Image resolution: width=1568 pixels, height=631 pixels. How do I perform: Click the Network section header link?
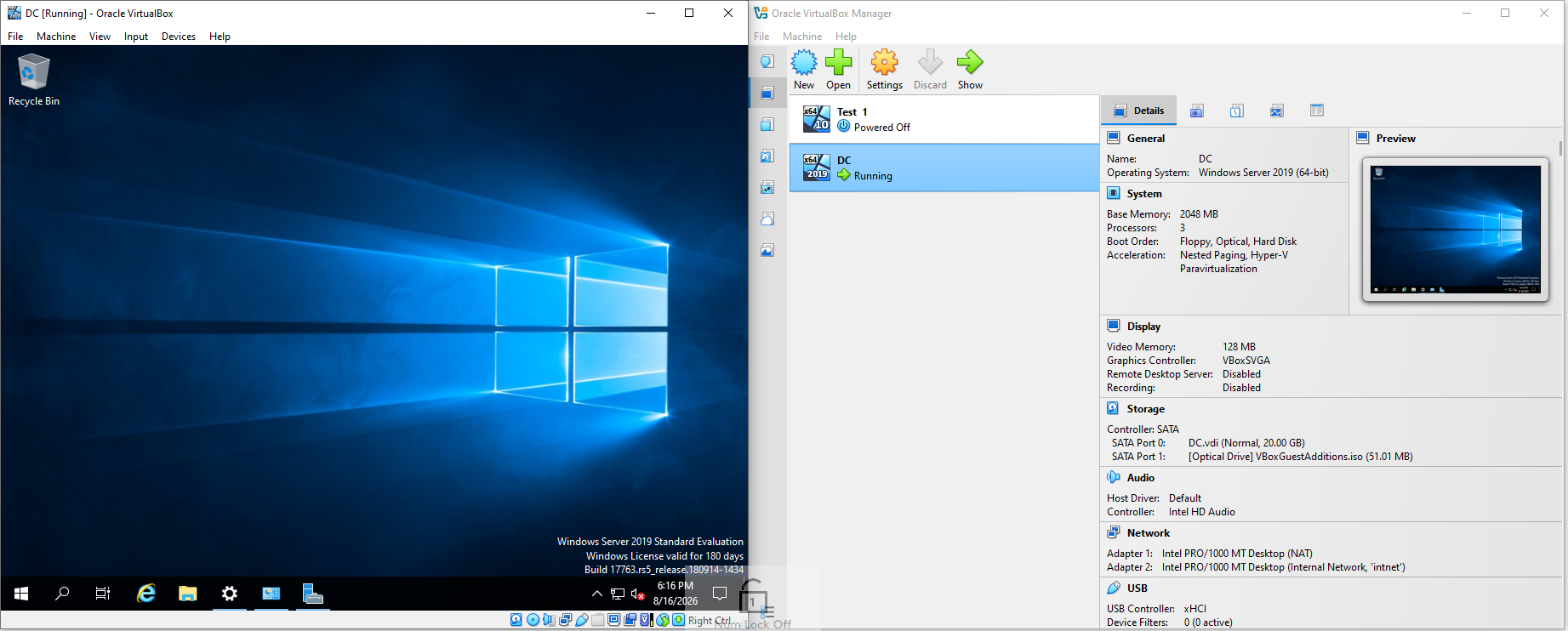tap(1149, 533)
